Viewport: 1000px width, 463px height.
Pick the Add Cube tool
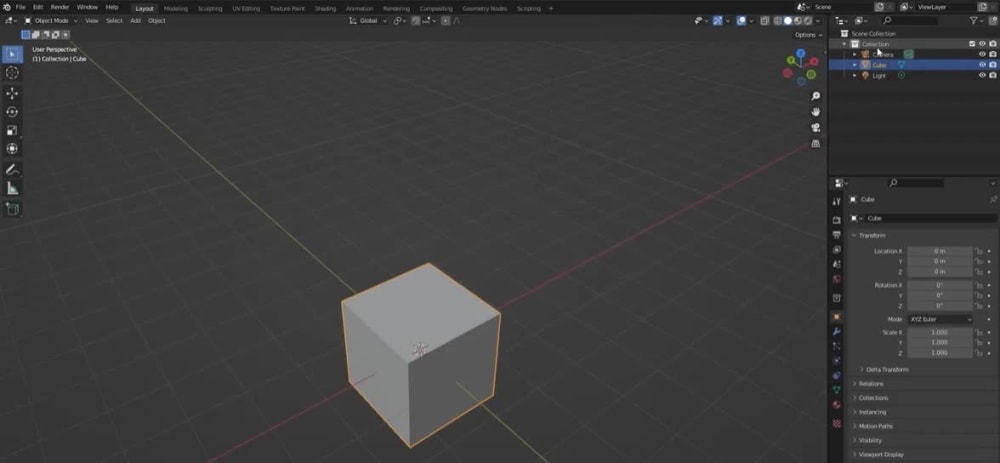coord(12,209)
